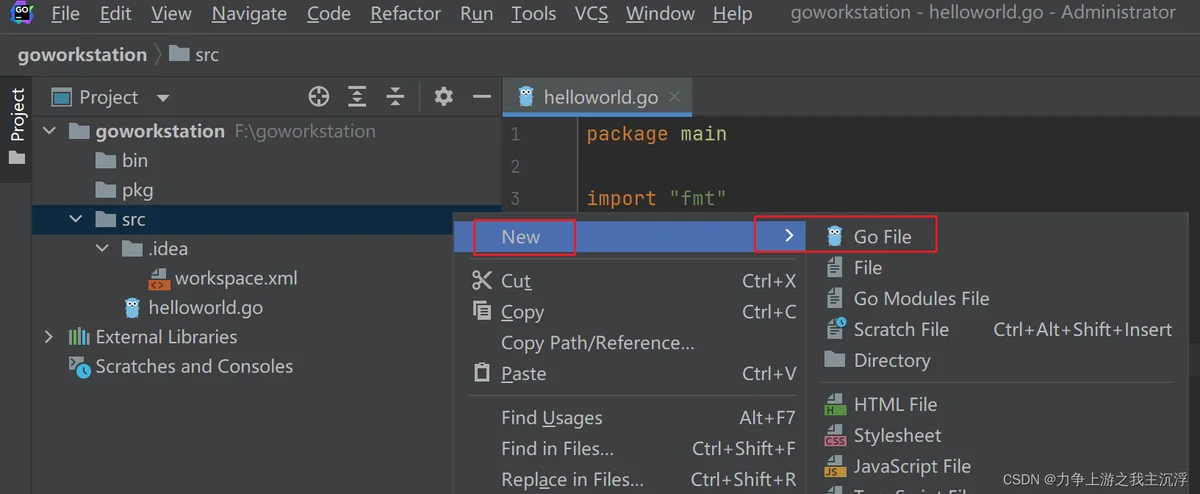
Task: Open the View menu
Action: pyautogui.click(x=172, y=14)
